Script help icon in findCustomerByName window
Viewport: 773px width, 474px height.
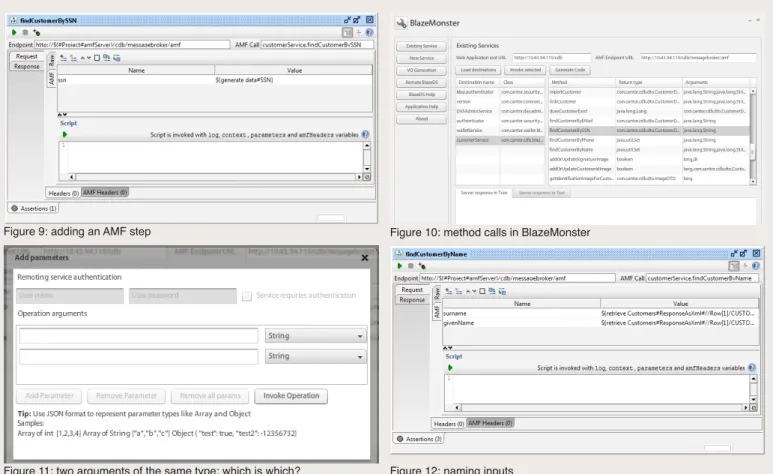pos(752,367)
